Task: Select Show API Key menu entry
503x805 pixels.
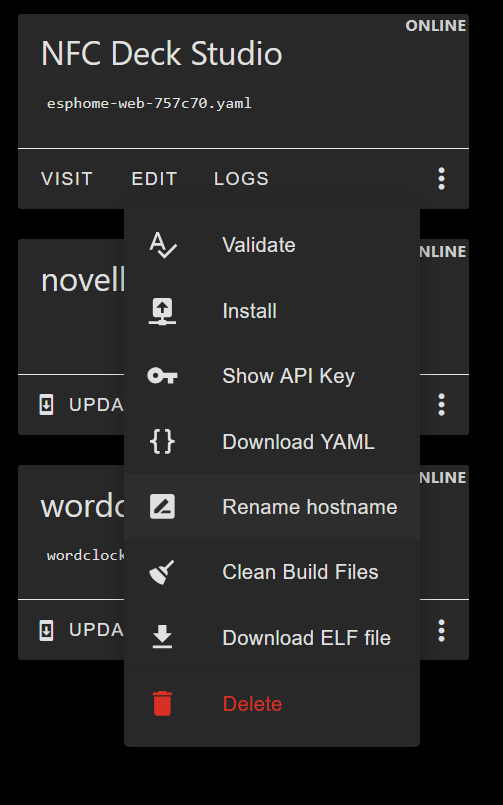Action: [x=272, y=376]
